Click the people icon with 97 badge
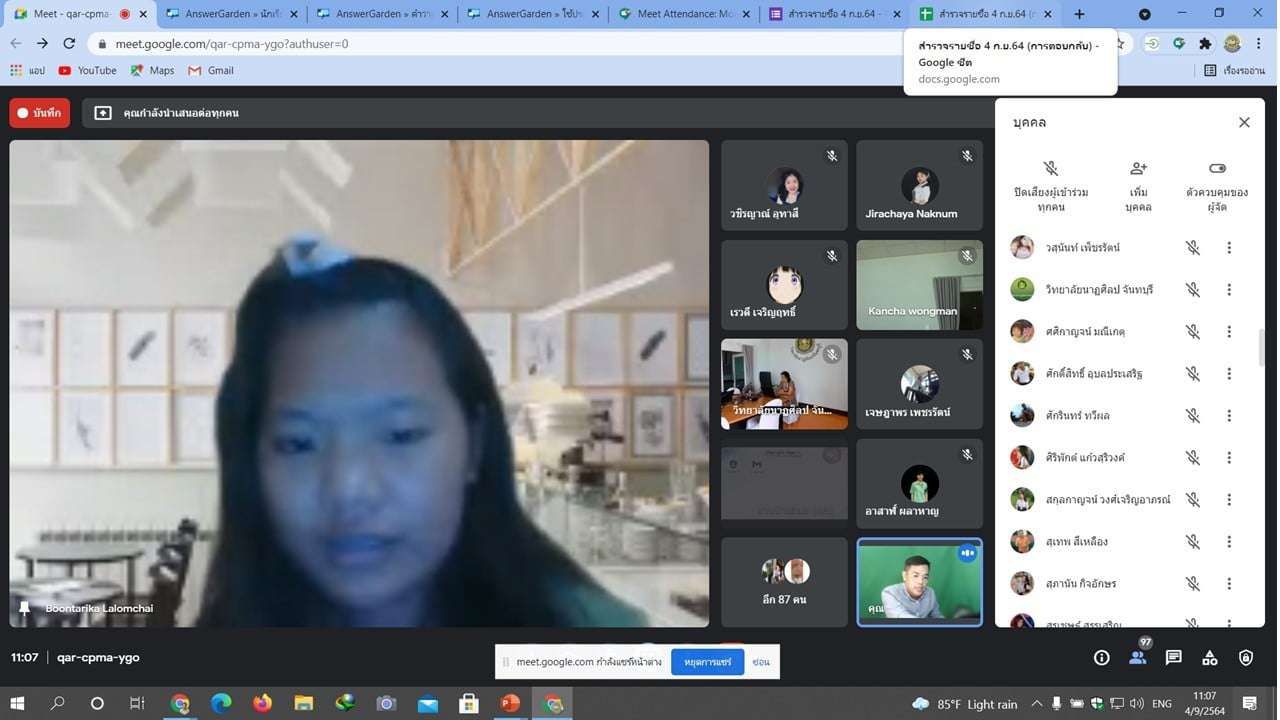1280x720 pixels. [x=1137, y=657]
